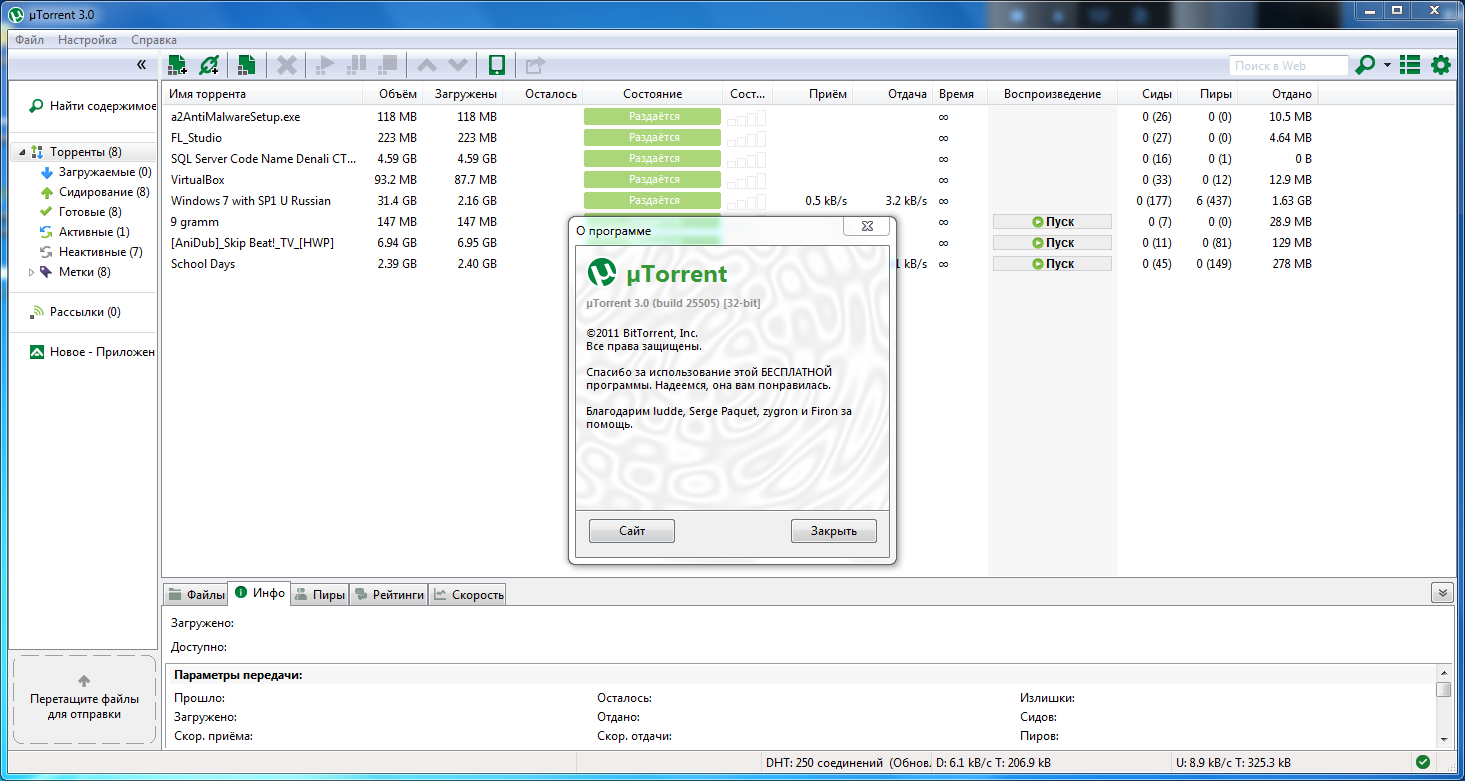Screen dimensions: 1465x781
Task: Click Пуск button for AniDub Skip Beat row
Action: click(x=1052, y=243)
